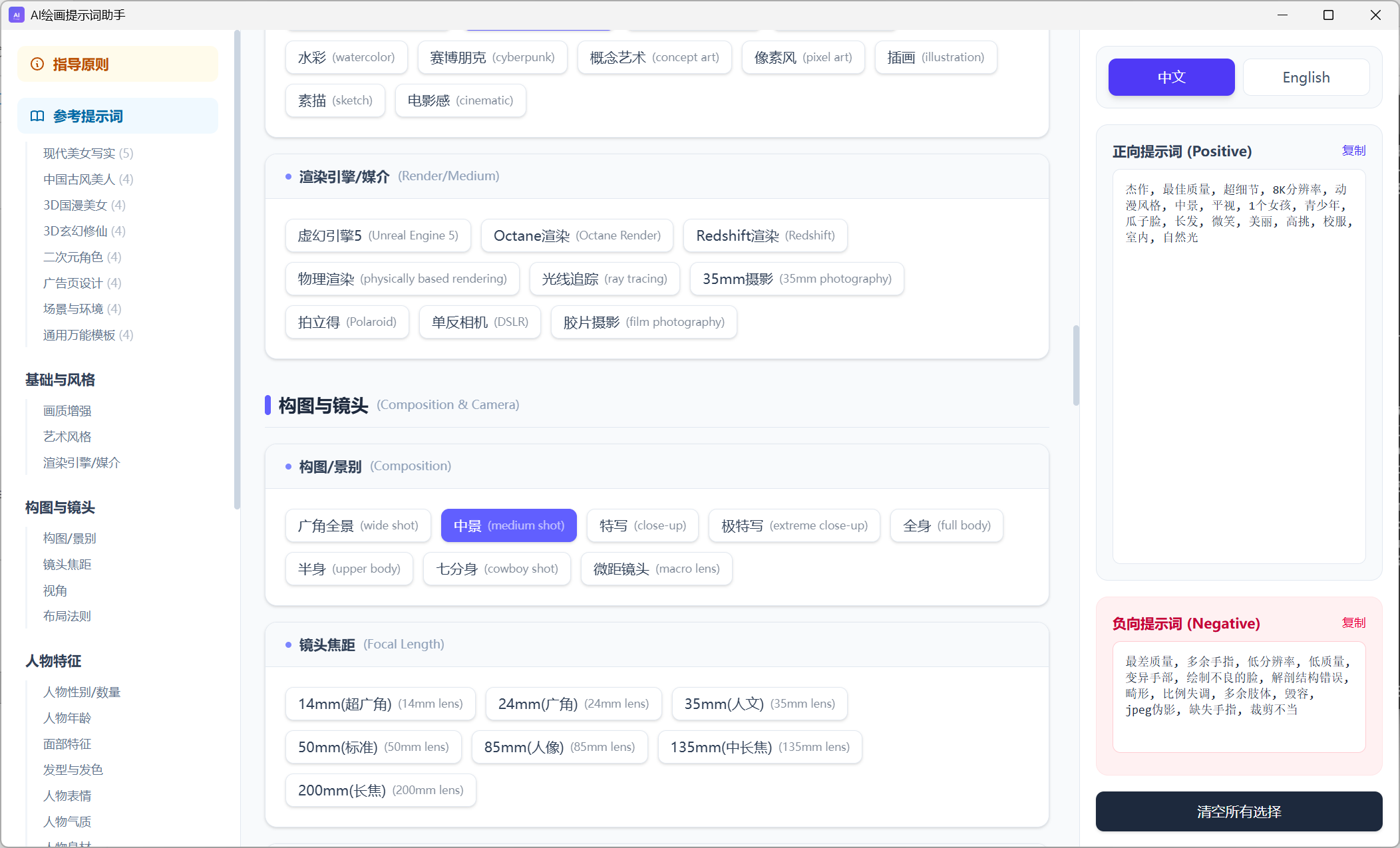The height and width of the screenshot is (848, 1400).
Task: Select the Redshift渲染 tag
Action: (765, 235)
